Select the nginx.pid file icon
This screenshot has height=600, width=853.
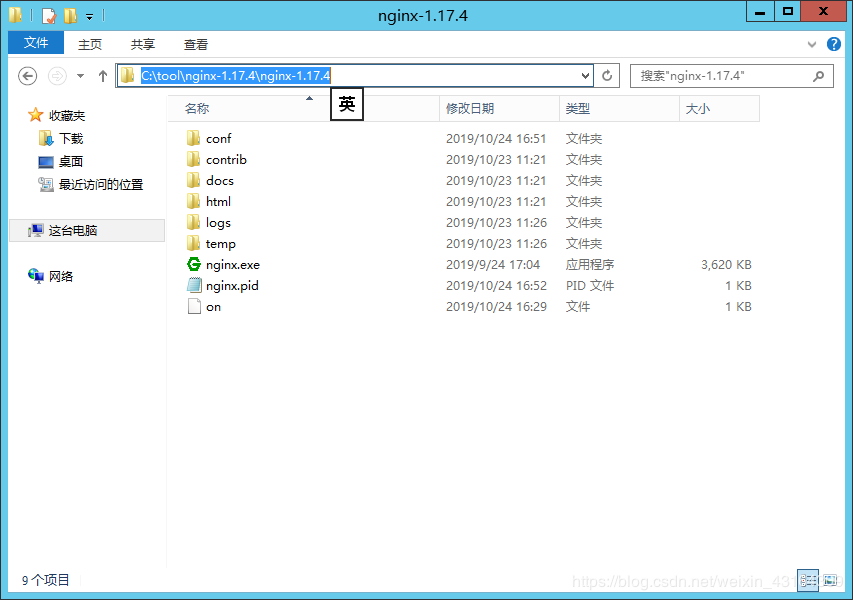tap(194, 285)
